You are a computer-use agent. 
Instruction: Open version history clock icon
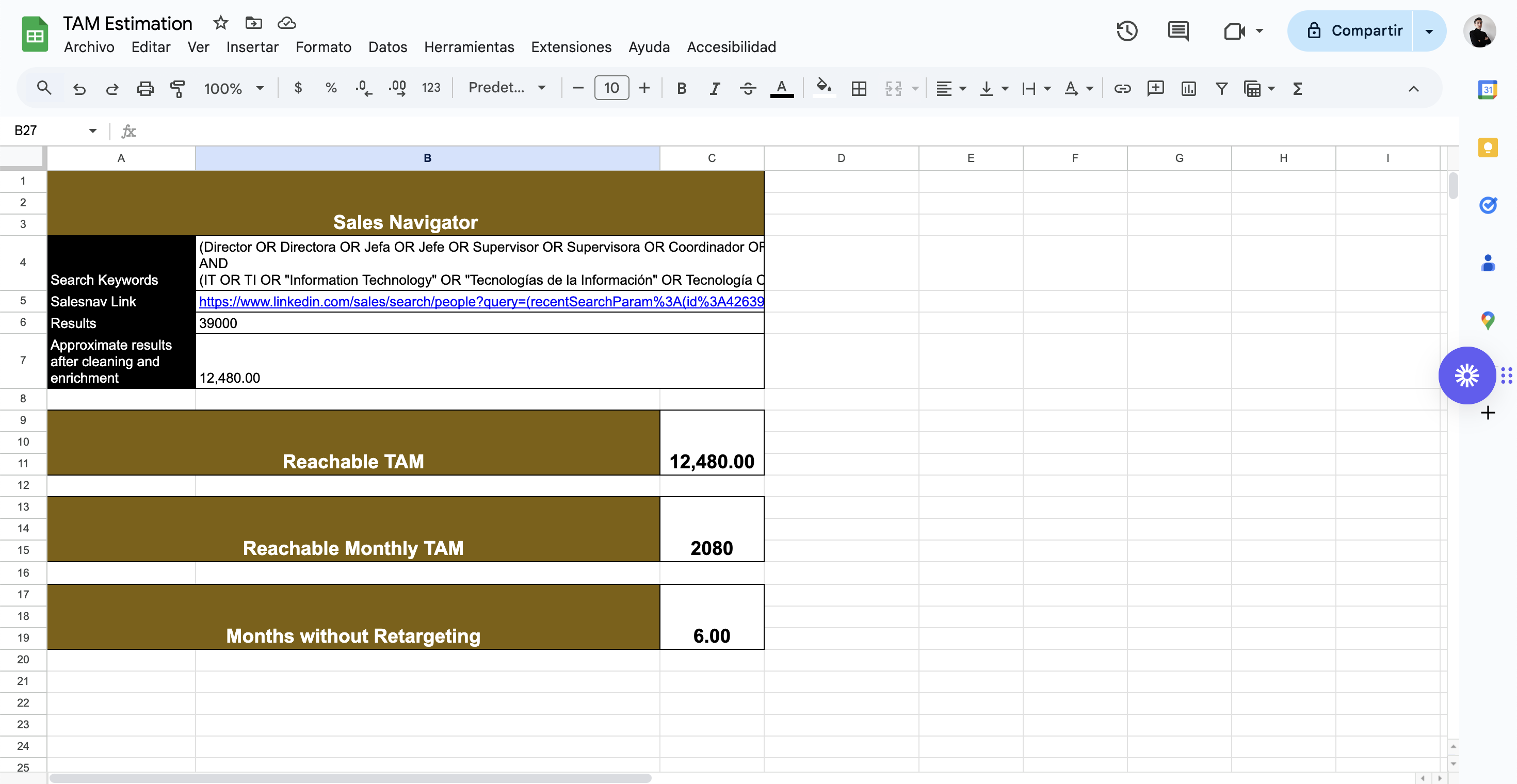(1126, 30)
